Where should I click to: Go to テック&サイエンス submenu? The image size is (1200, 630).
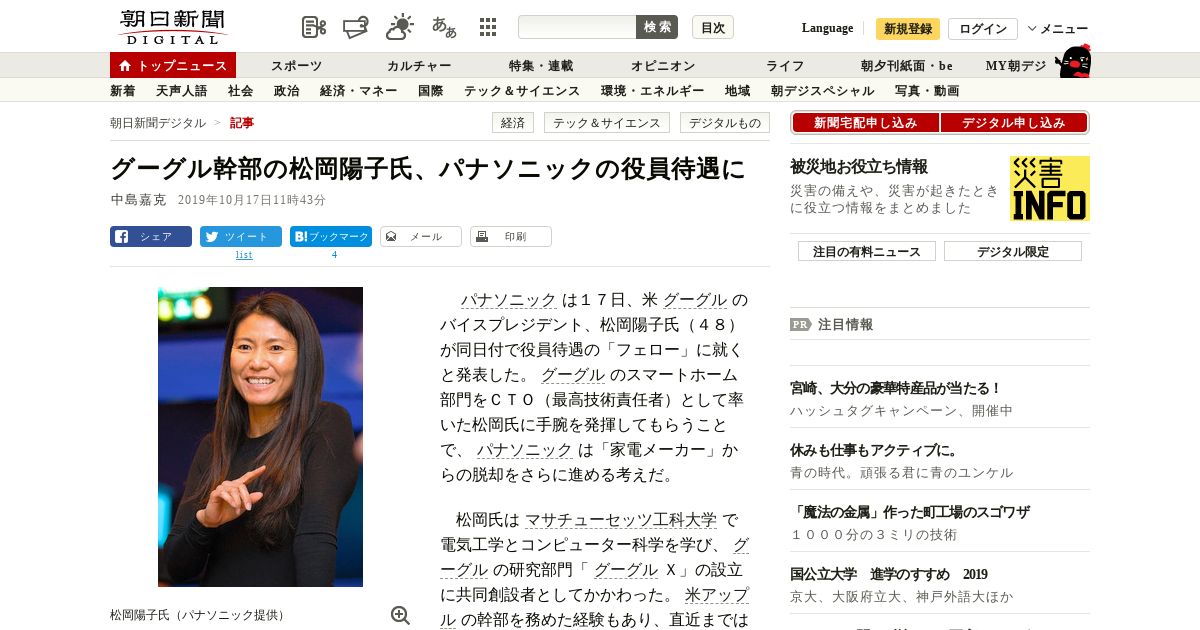522,91
